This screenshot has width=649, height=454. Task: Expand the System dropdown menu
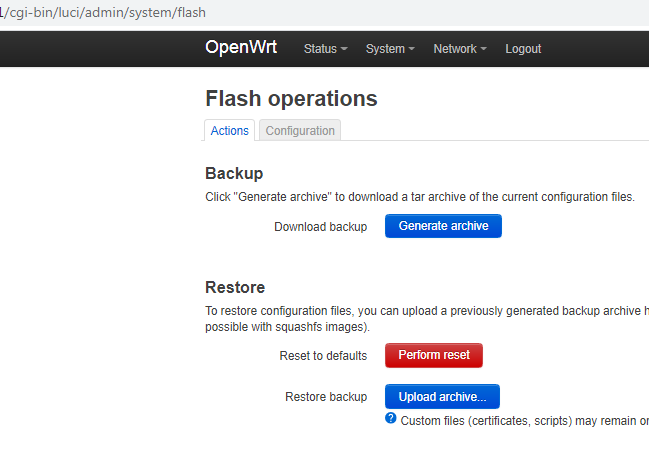pos(390,49)
